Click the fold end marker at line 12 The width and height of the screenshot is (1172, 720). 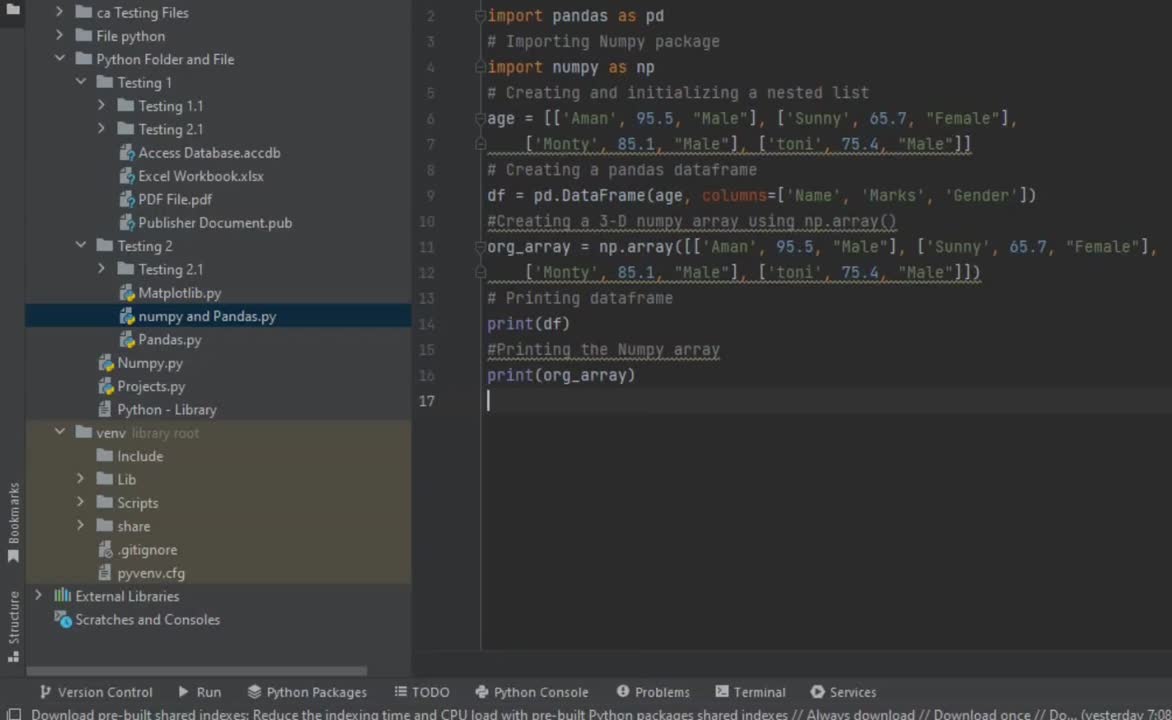tap(481, 272)
